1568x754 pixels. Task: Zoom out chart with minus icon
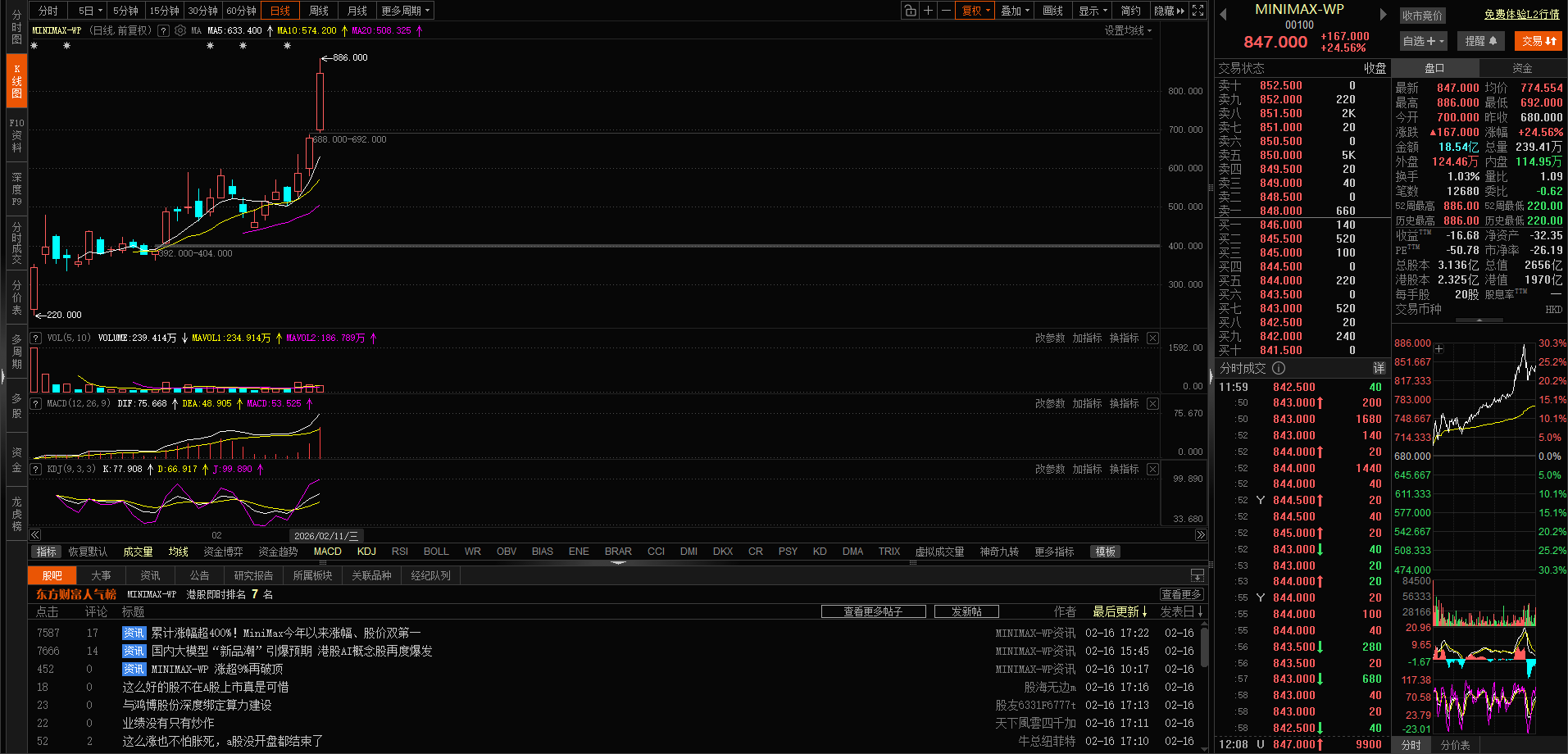click(x=946, y=11)
